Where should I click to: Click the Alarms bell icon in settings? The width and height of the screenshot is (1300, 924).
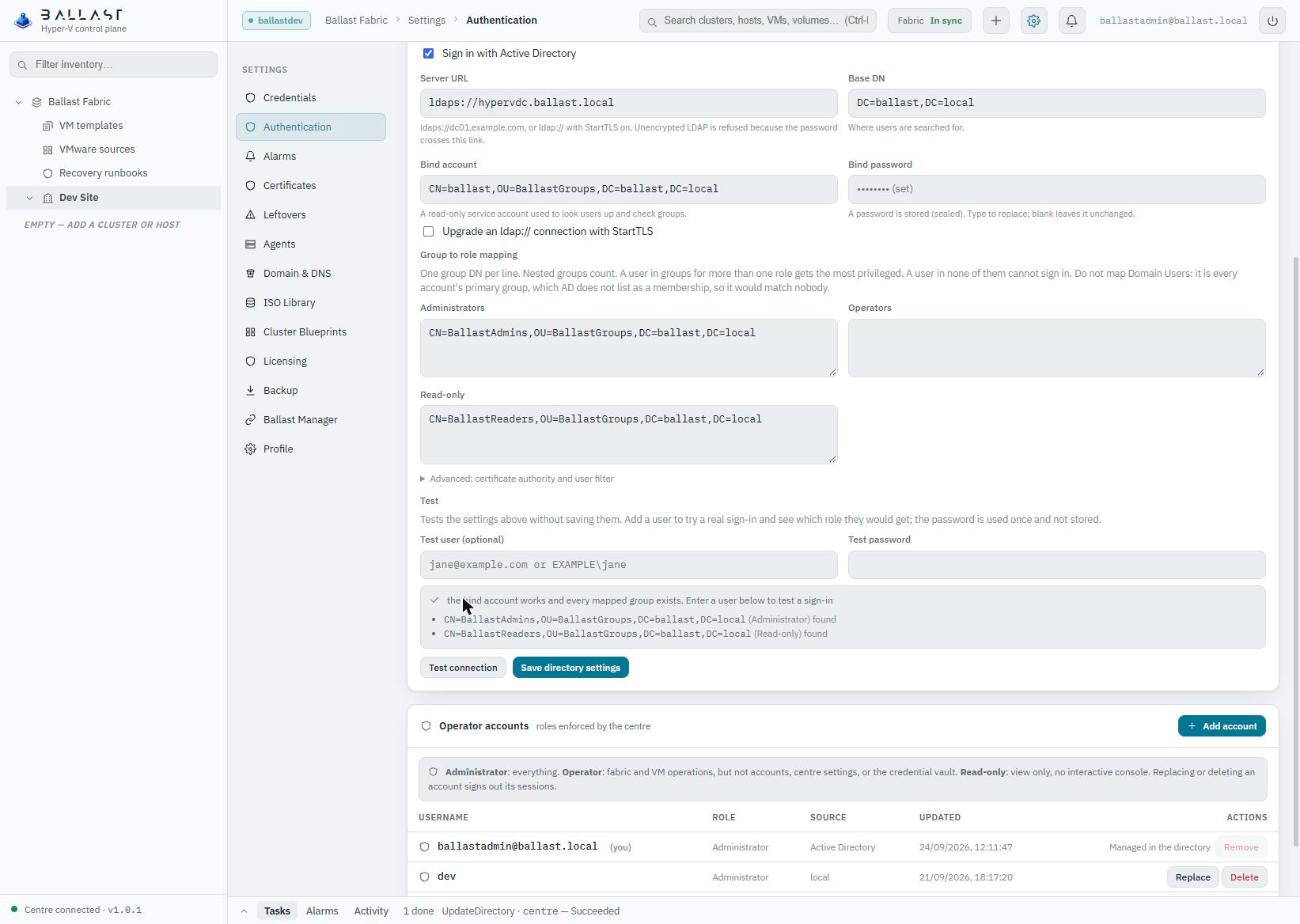click(250, 156)
